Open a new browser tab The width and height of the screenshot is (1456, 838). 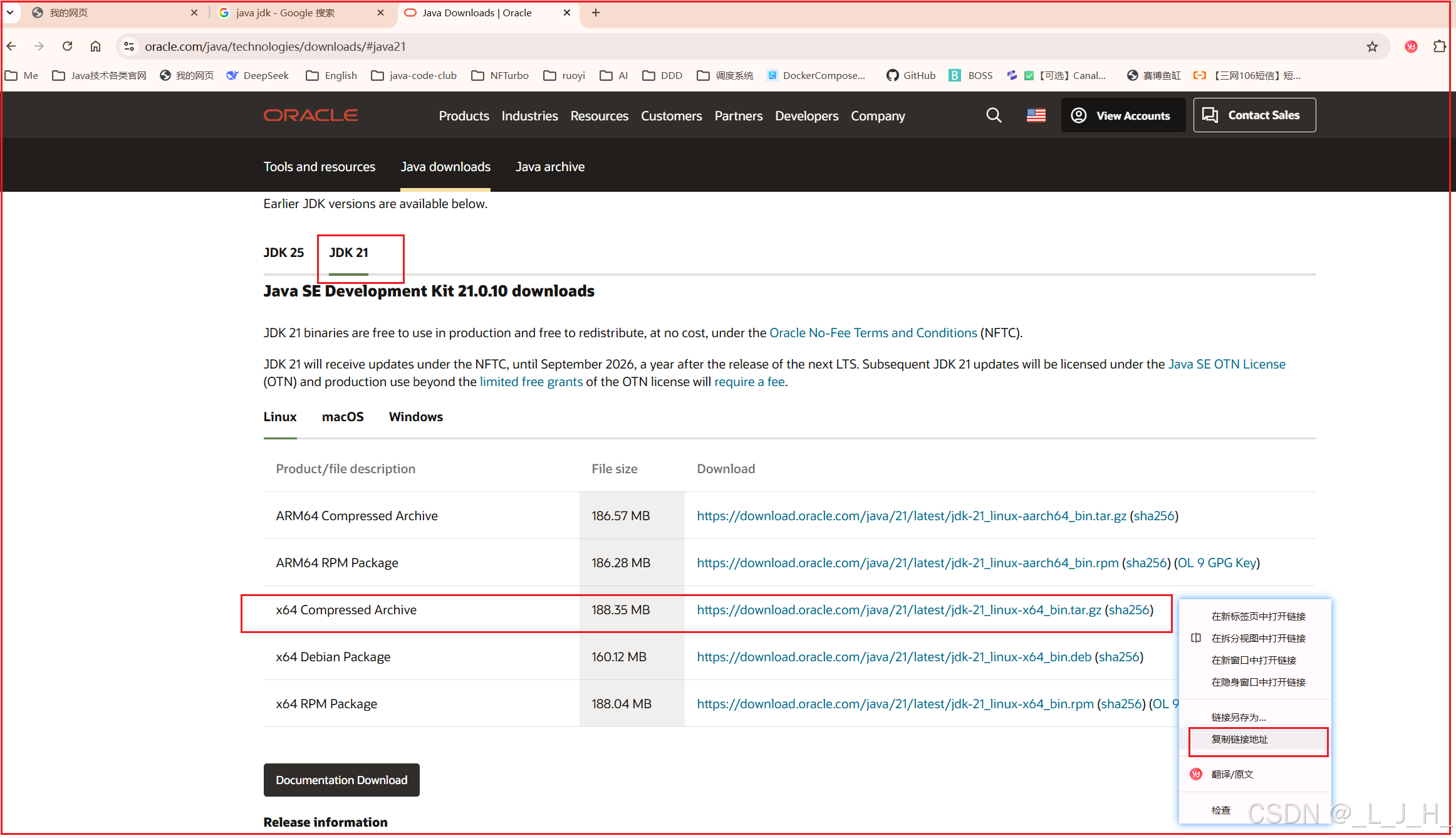click(596, 13)
